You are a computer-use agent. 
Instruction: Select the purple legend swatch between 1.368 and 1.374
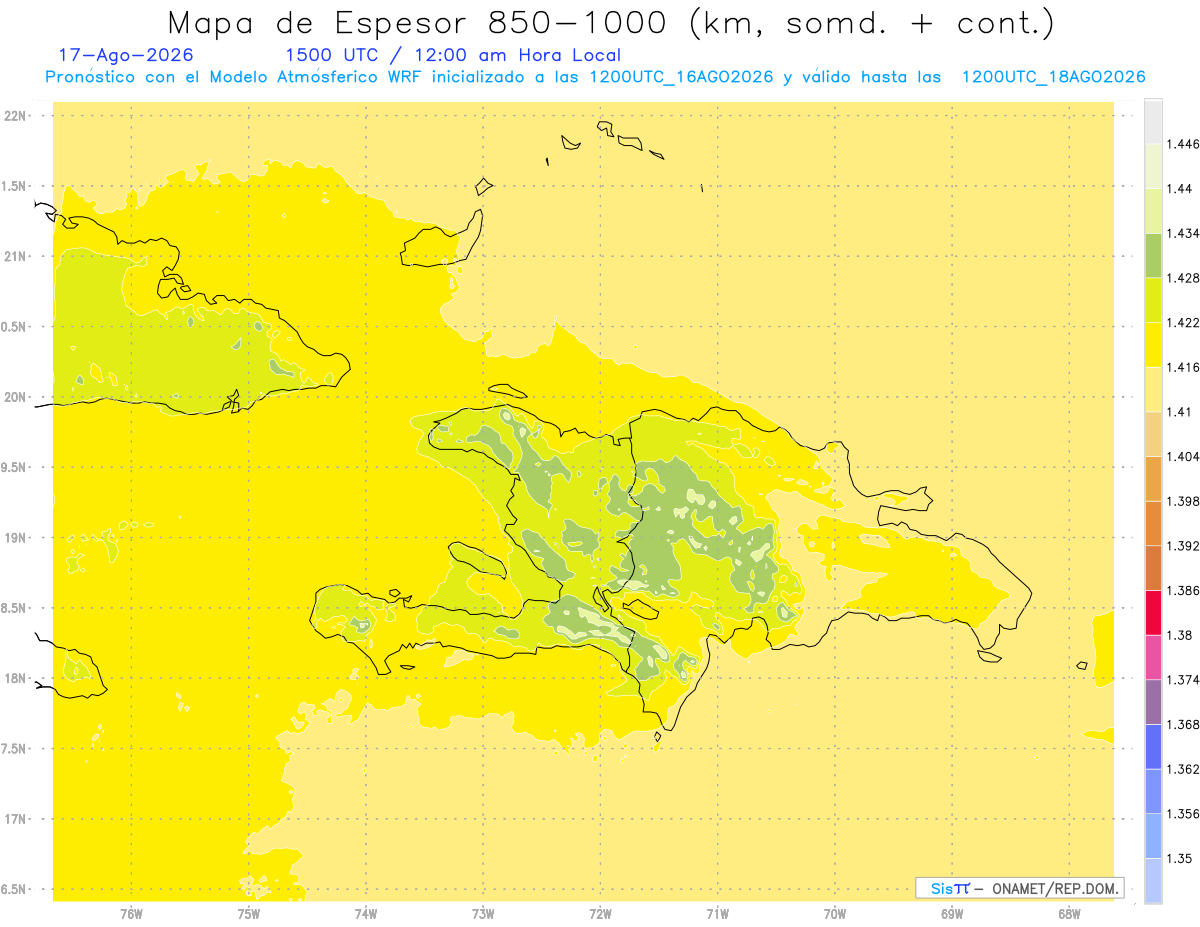pos(1153,702)
